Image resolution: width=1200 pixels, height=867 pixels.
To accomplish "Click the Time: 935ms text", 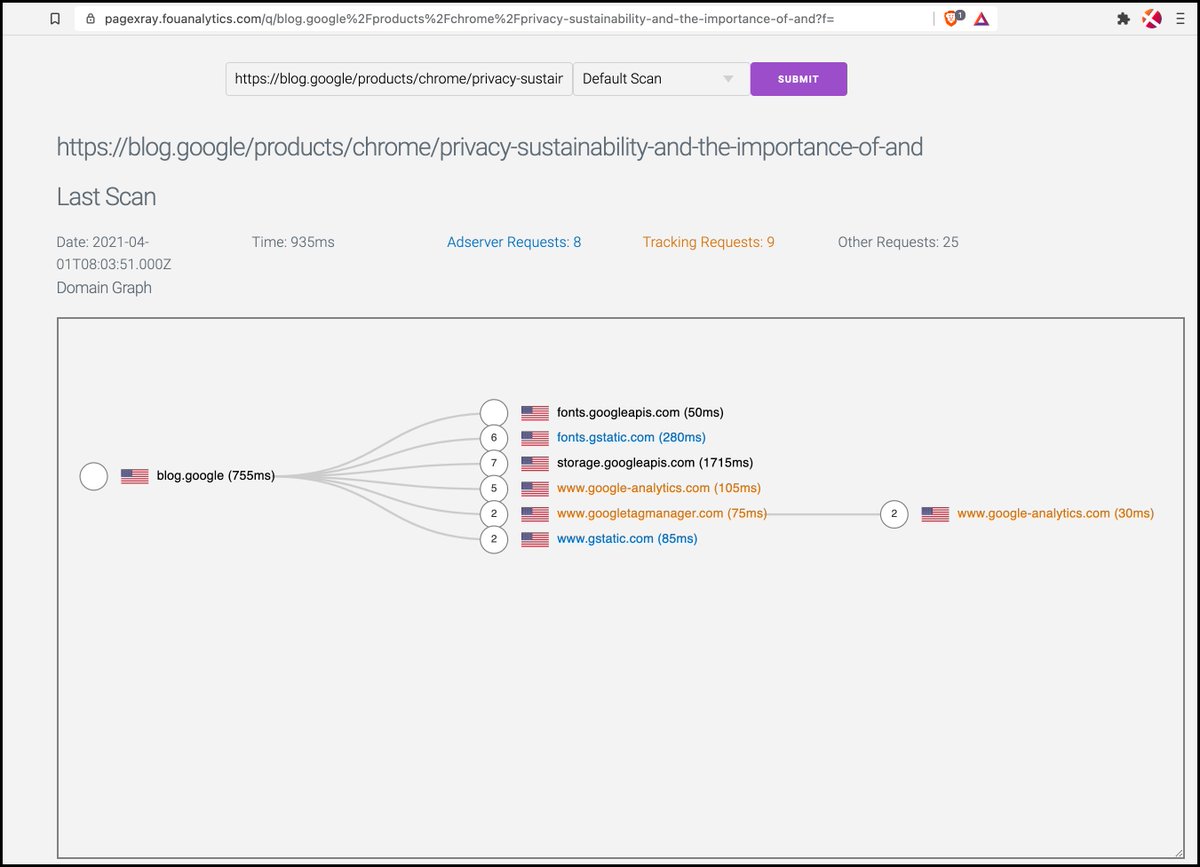I will [x=293, y=242].
